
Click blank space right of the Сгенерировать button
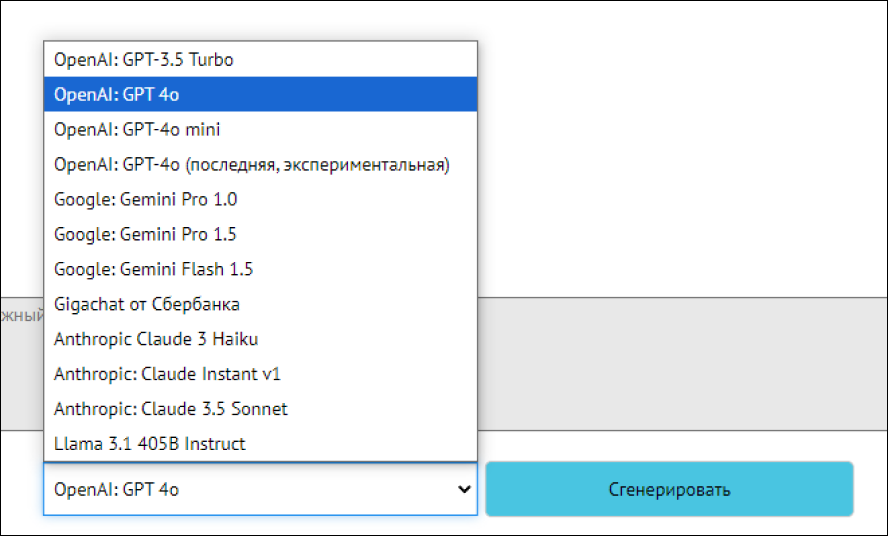coord(871,489)
